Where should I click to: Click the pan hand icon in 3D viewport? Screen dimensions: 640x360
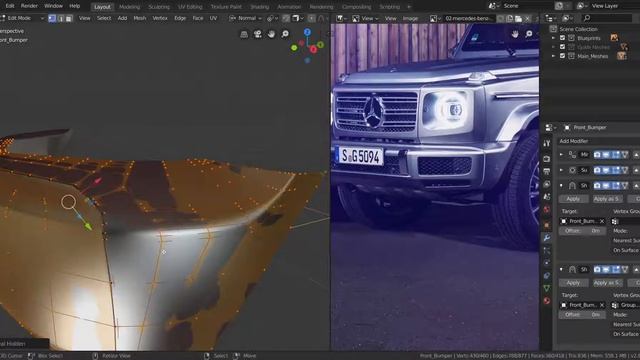pos(271,34)
